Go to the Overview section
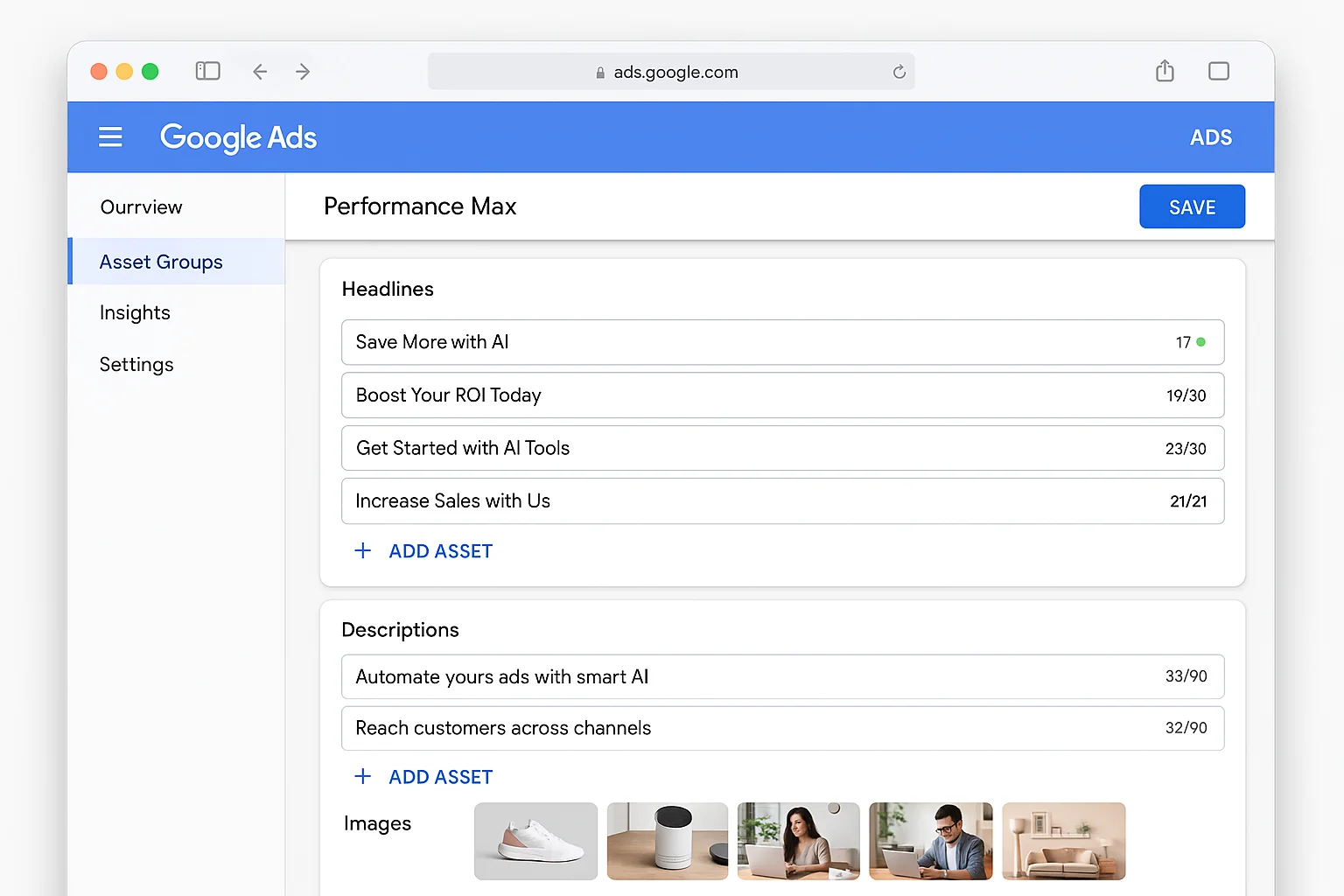The height and width of the screenshot is (896, 1344). click(x=141, y=206)
